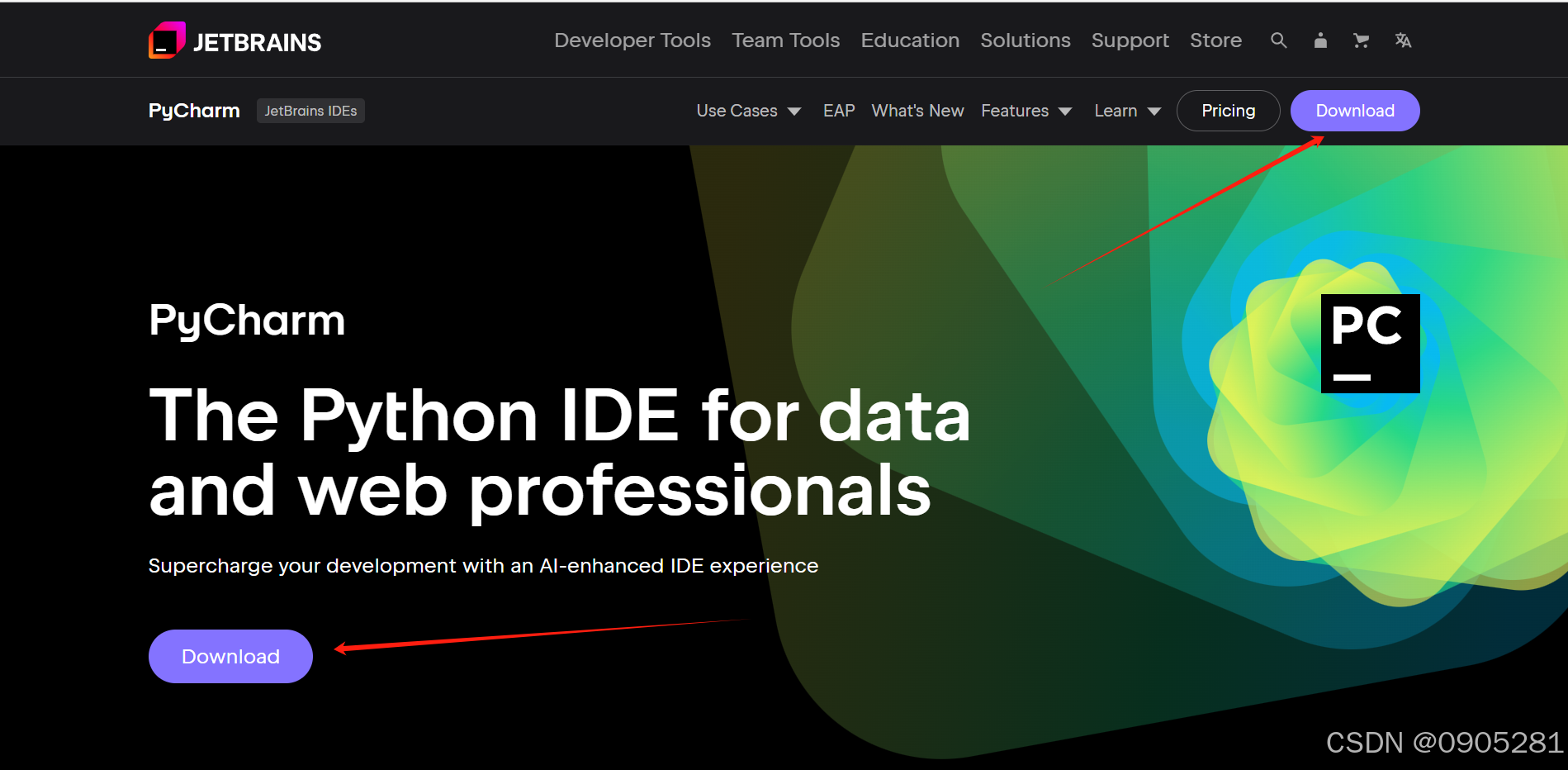Screen dimensions: 1568x770
Task: Open the Developer Tools menu
Action: pos(632,40)
